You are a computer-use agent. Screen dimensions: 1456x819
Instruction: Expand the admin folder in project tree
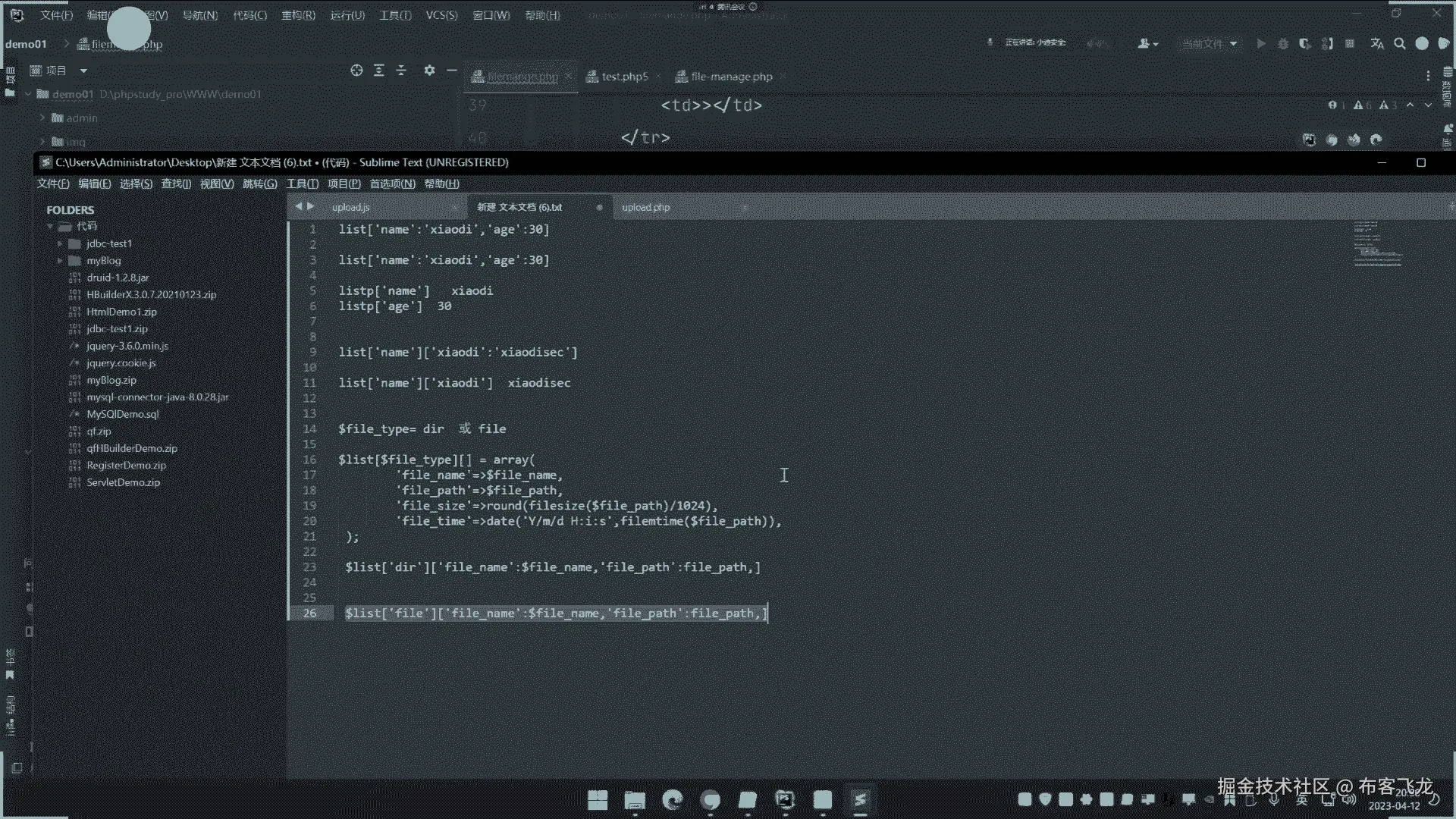tap(43, 118)
